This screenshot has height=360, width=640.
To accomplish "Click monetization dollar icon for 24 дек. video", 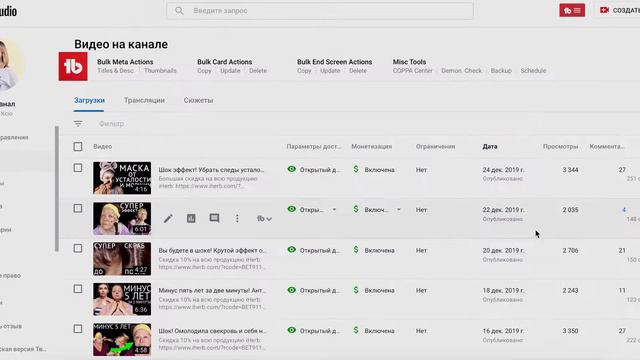I will [x=356, y=169].
